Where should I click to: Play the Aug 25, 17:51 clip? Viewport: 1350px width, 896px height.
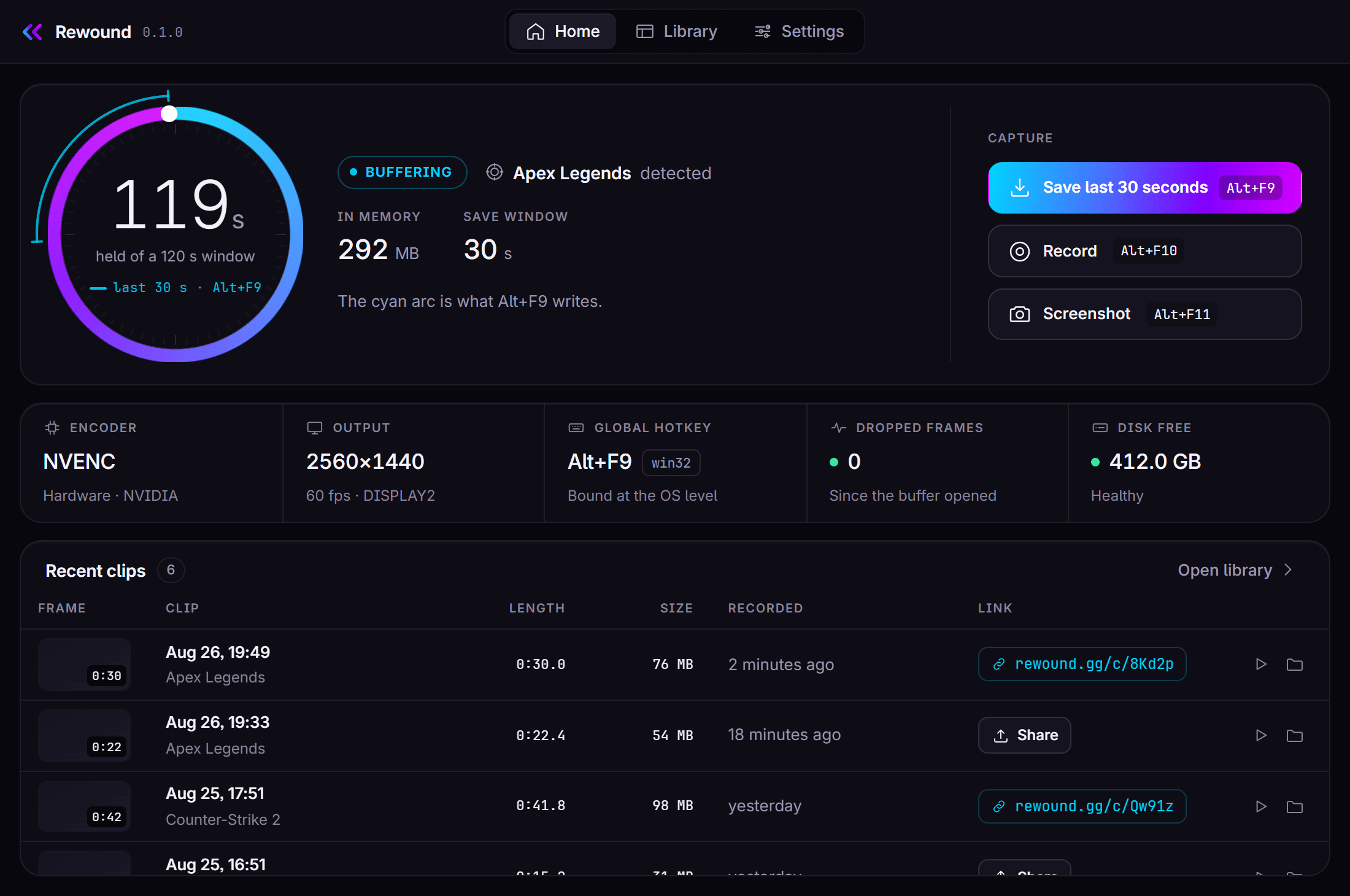tap(1261, 806)
